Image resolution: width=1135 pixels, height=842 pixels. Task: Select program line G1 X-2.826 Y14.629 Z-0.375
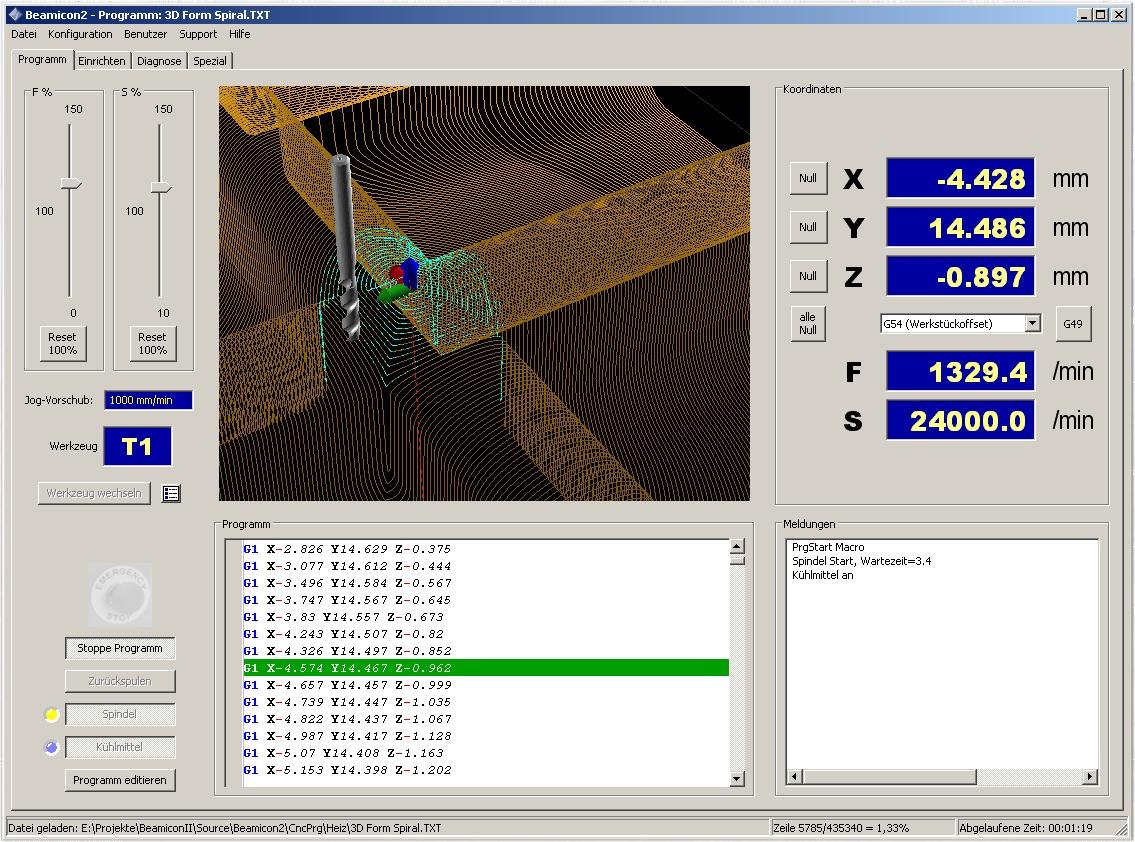[486, 549]
